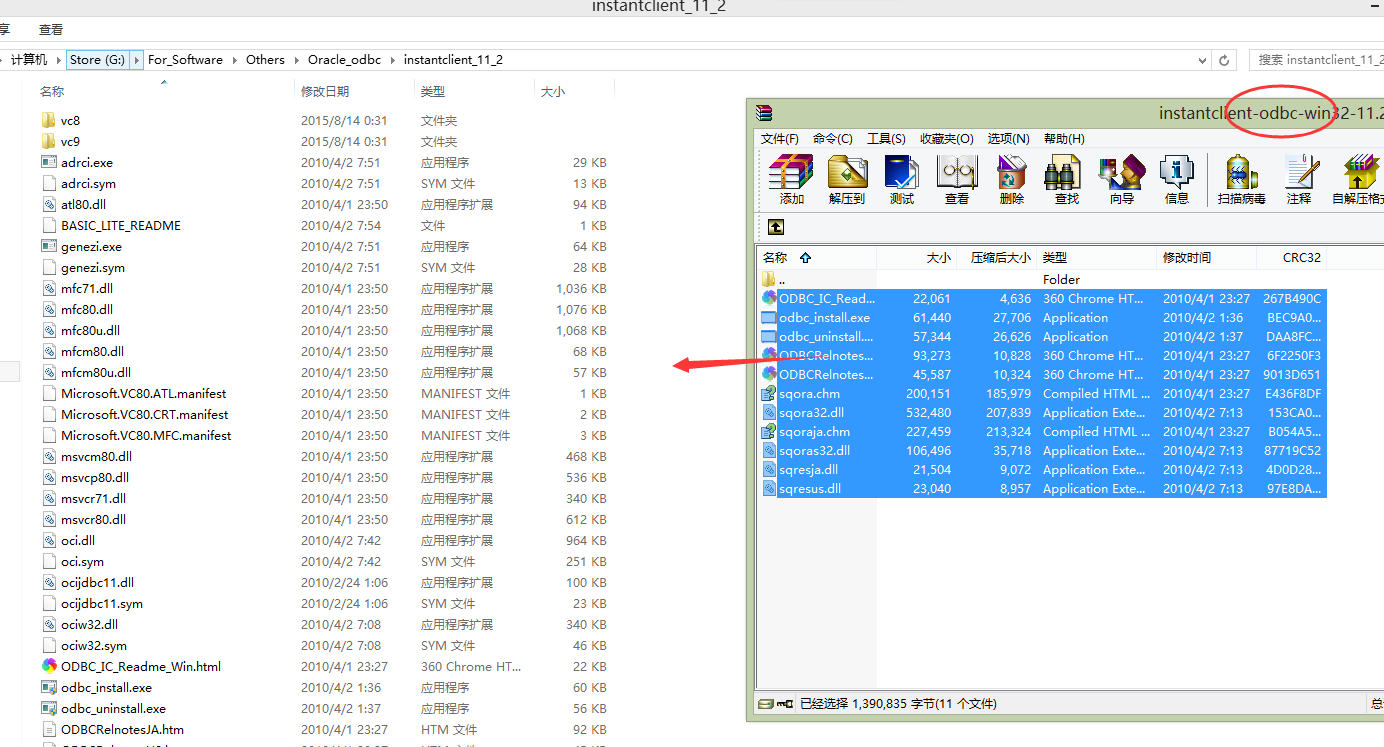Viewport: 1384px width, 747px height.
Task: Click the odbc_install.exe icon in Explorer
Action: [49, 687]
